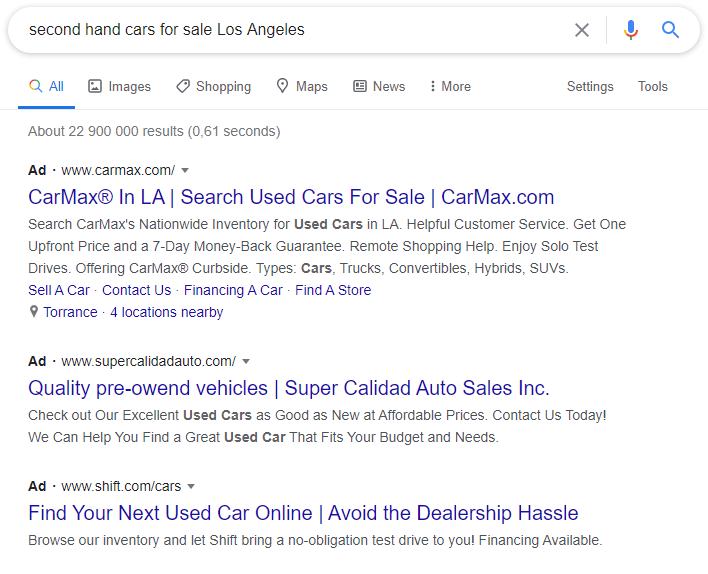Click the News newspaper icon
This screenshot has width=708, height=574.
coord(359,86)
